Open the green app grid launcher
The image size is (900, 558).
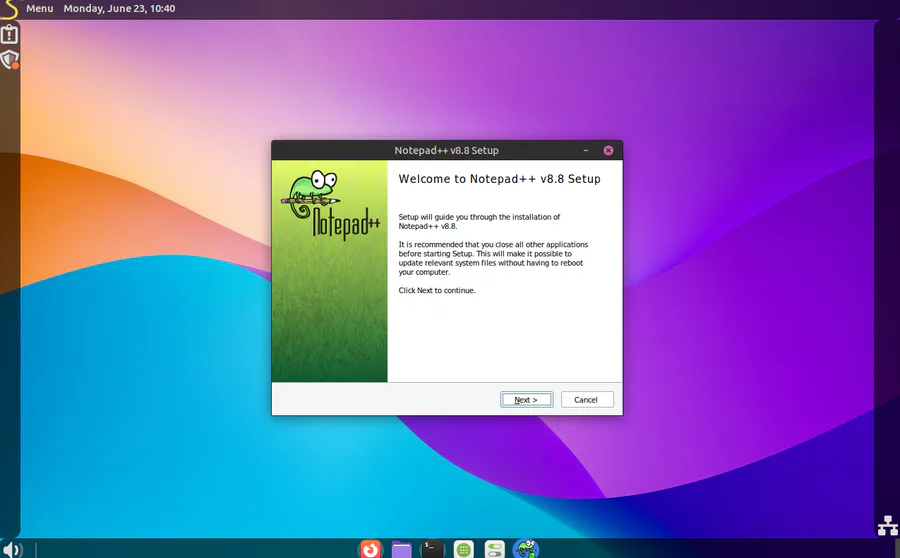point(464,549)
